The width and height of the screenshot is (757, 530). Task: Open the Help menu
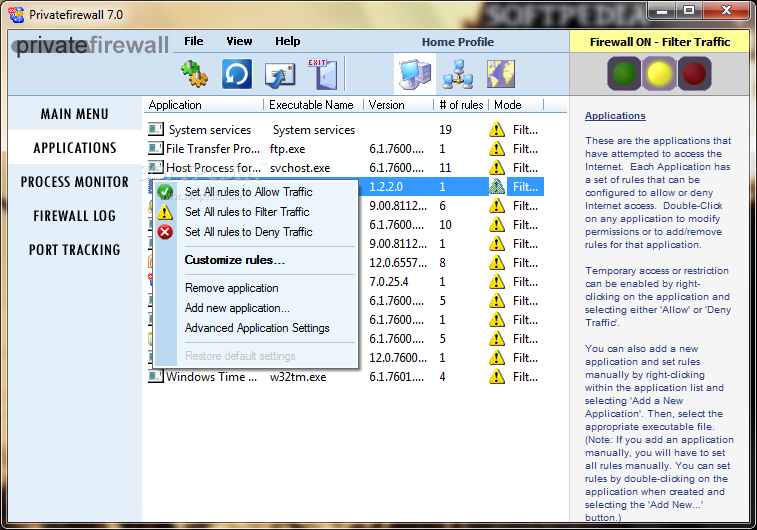tap(288, 42)
